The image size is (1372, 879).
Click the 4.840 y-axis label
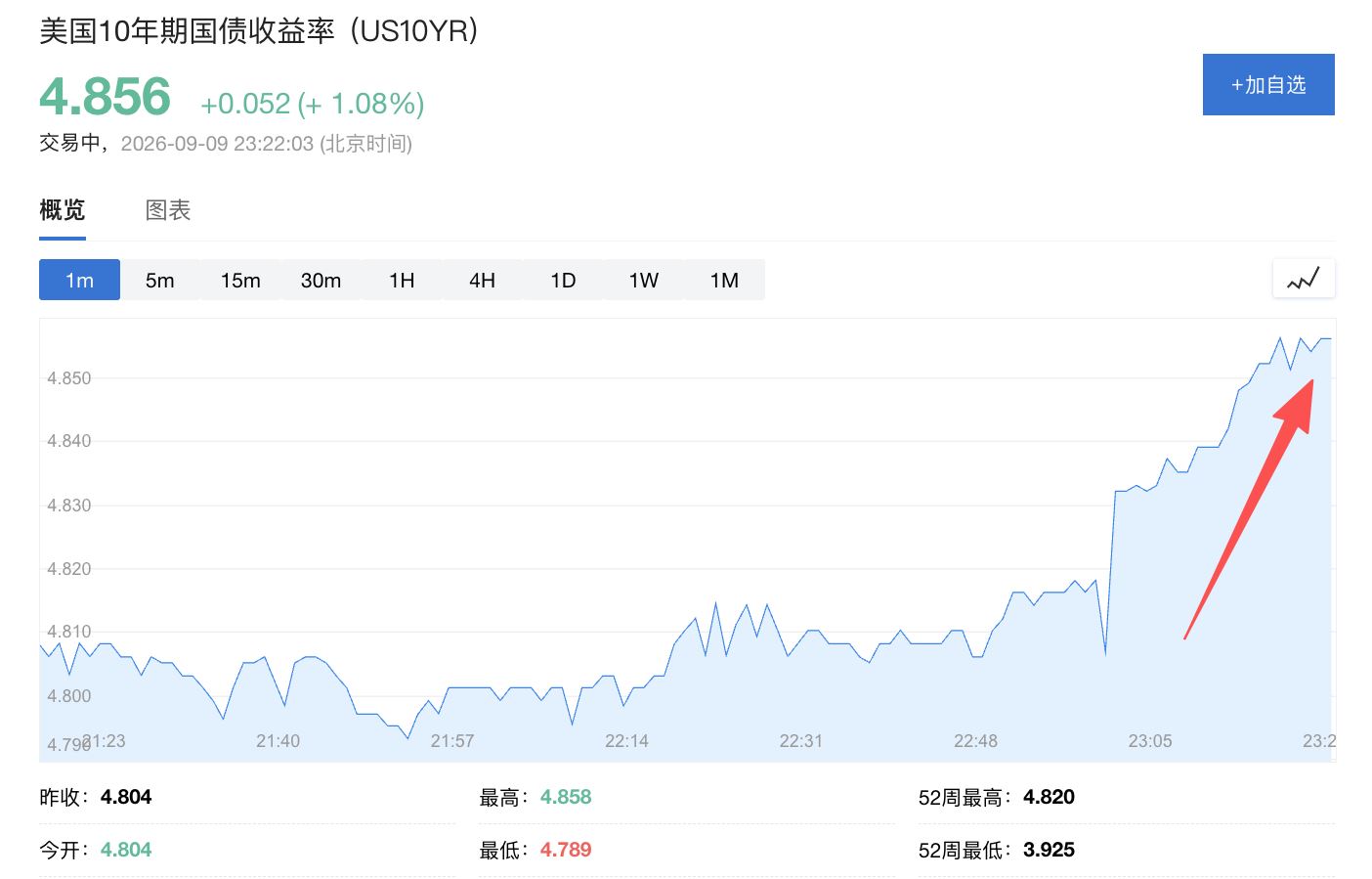point(68,441)
